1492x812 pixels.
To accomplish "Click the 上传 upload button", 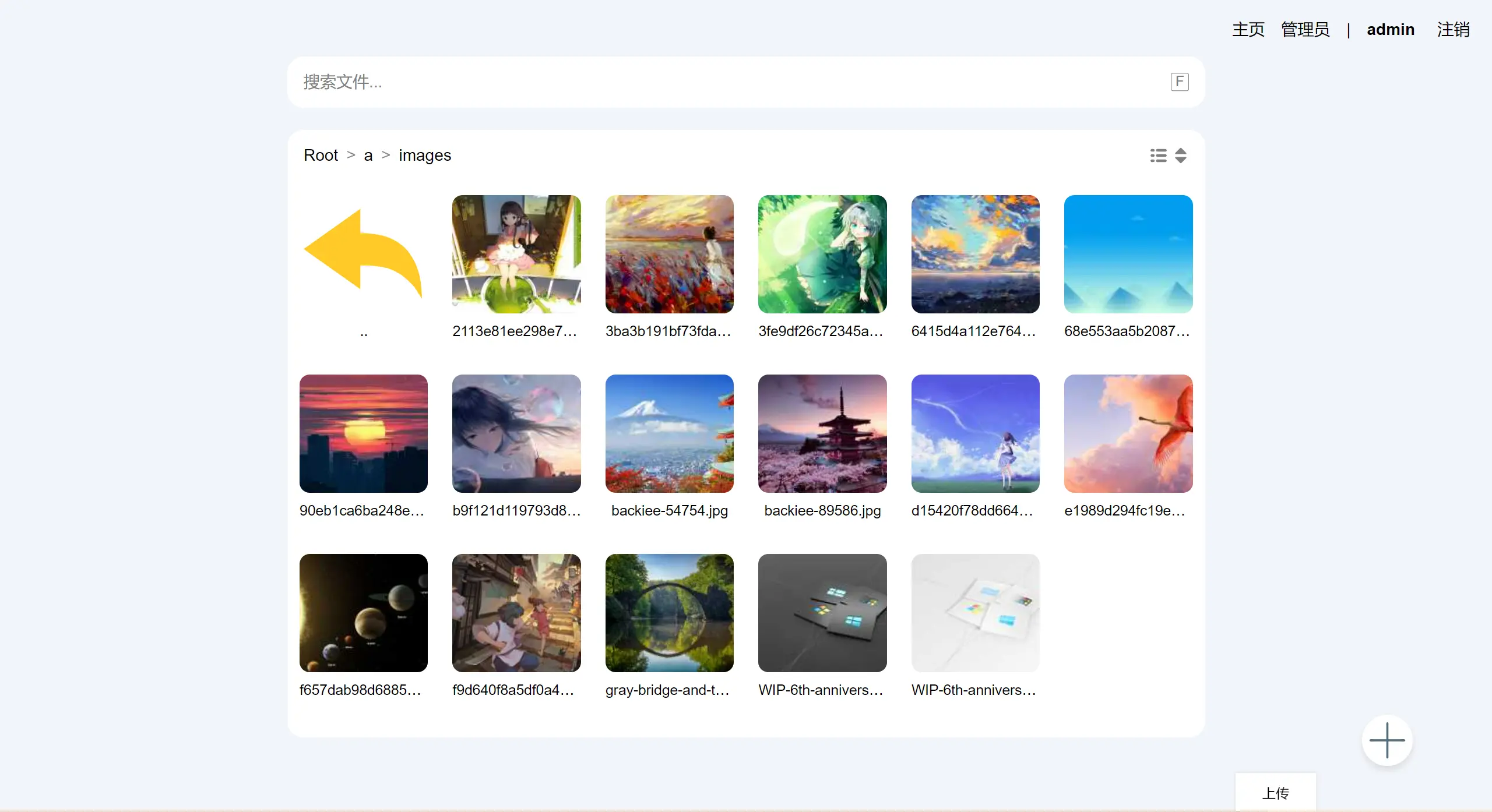I will [1275, 792].
